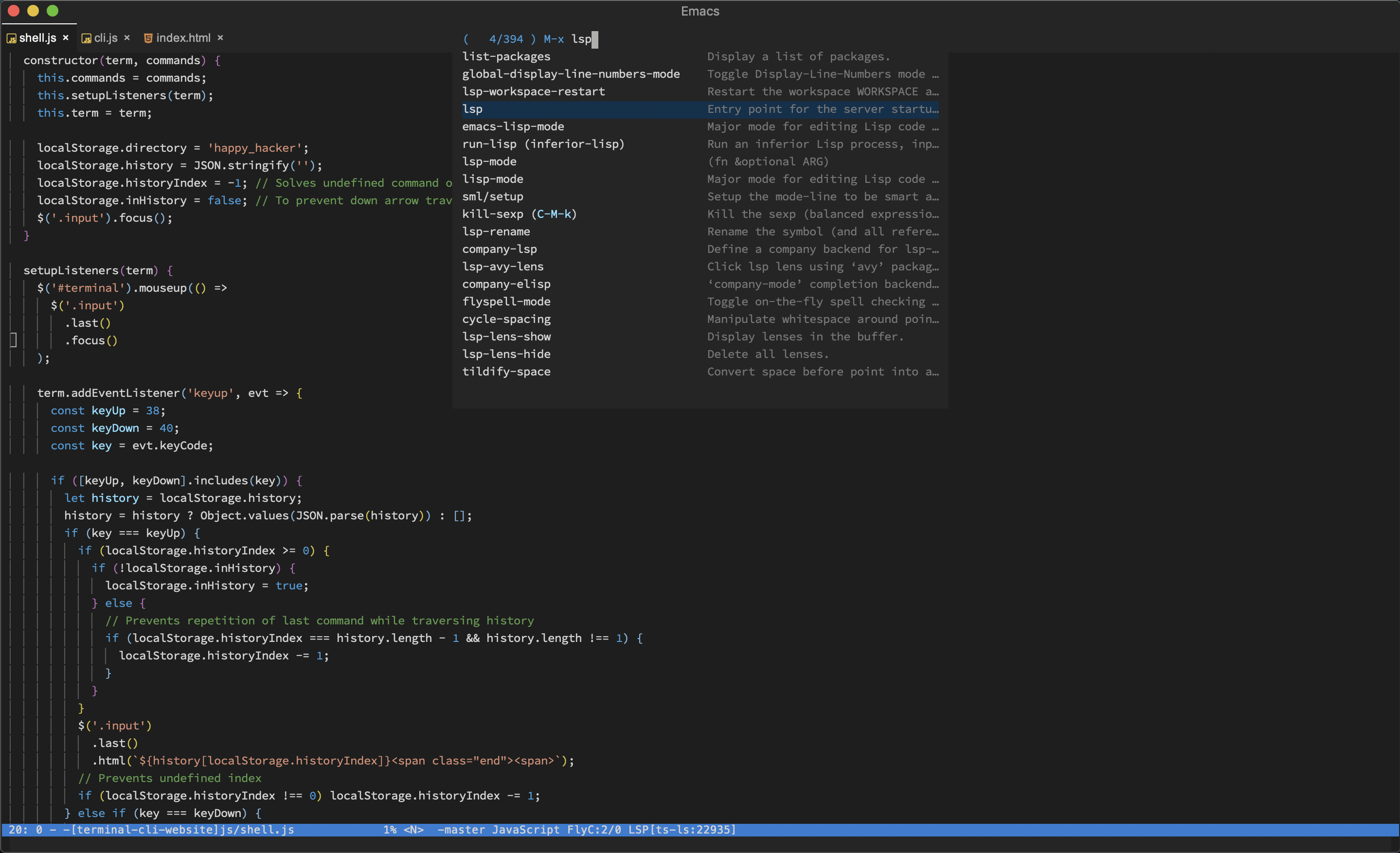Close the index.html tab
Screen dimensions: 1400x853
click(220, 38)
